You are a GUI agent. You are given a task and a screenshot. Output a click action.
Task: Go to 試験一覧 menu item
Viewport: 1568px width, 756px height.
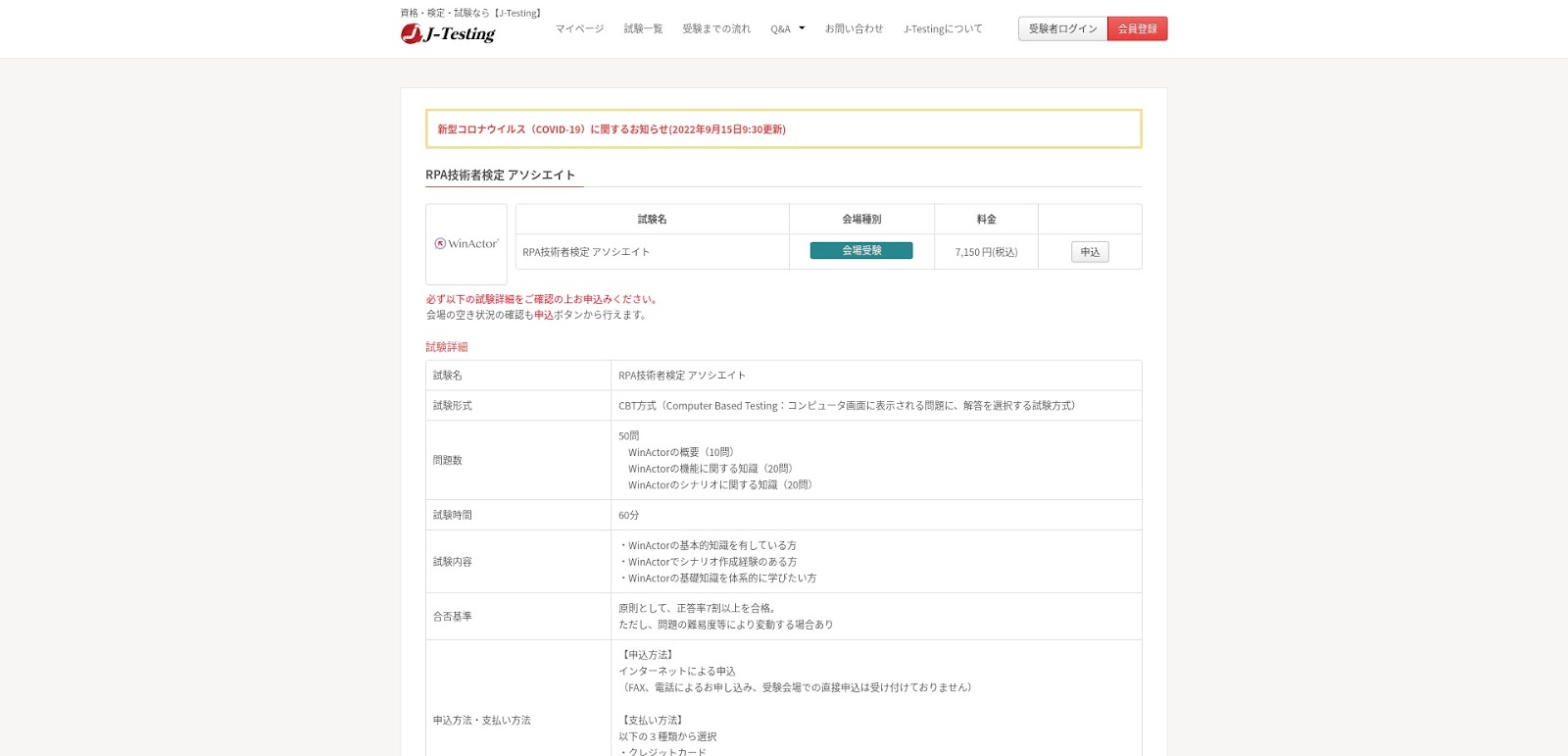point(643,29)
